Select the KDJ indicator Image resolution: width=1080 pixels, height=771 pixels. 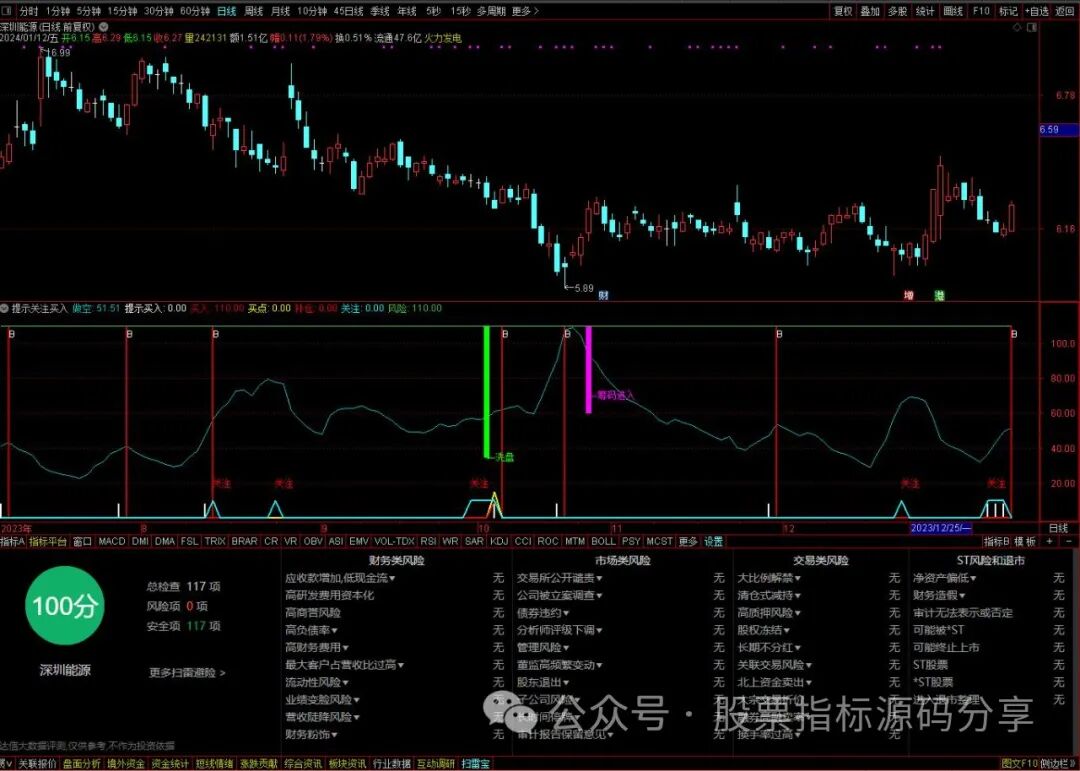pyautogui.click(x=498, y=542)
